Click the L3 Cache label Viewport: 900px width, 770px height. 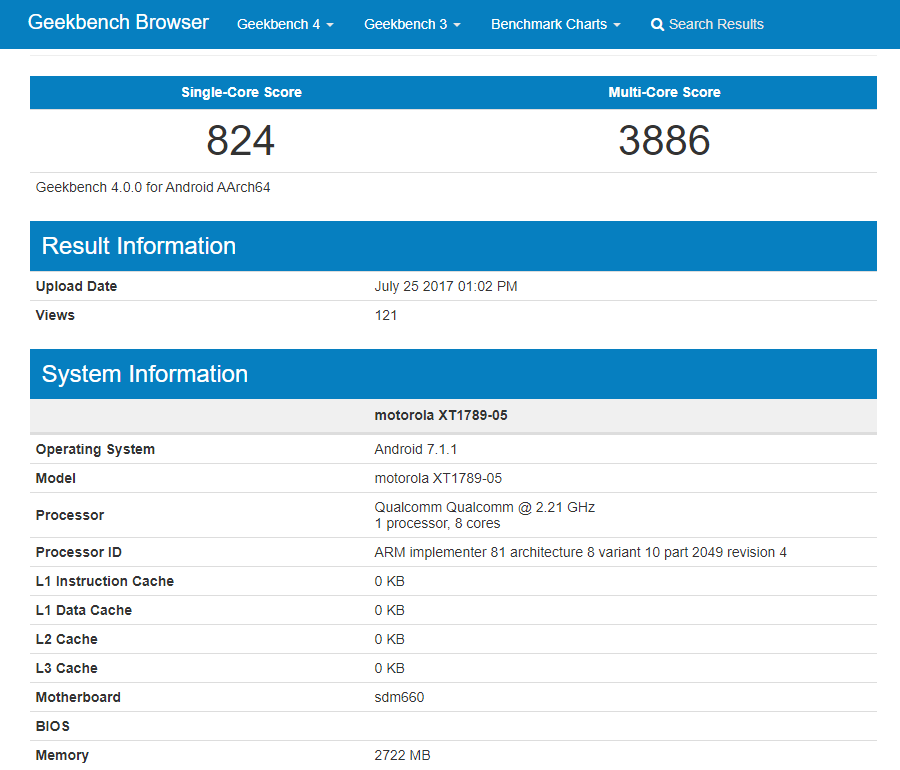(67, 668)
